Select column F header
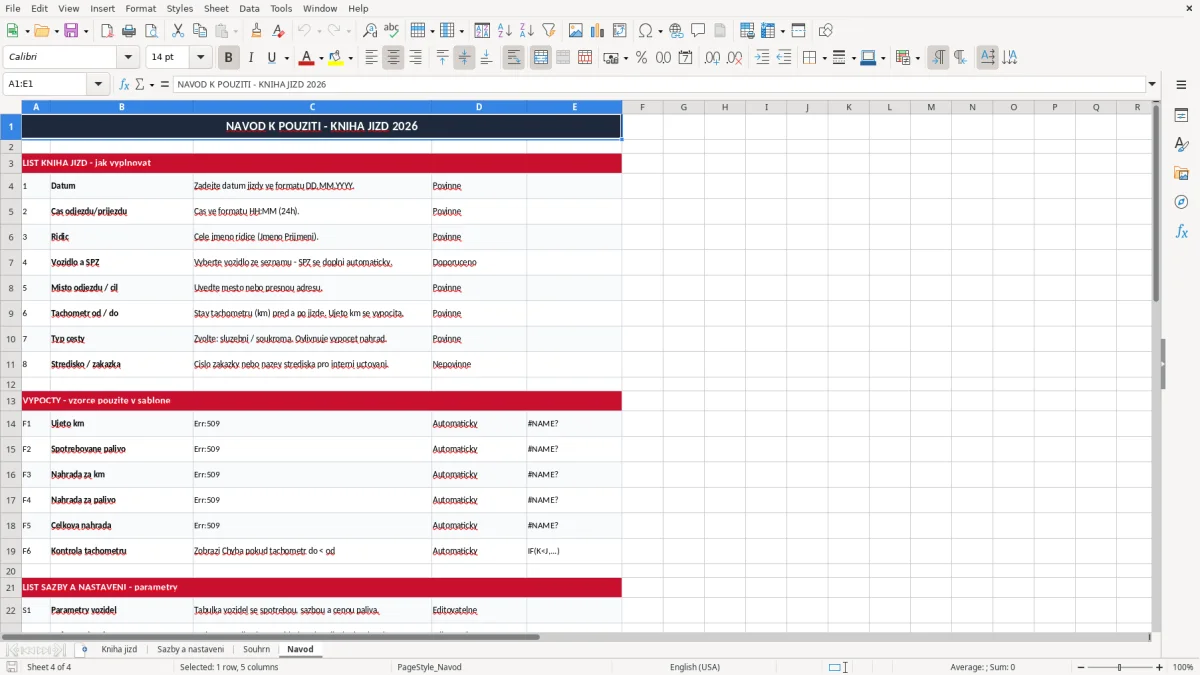Screen dimensions: 1200x675 (x=642, y=107)
